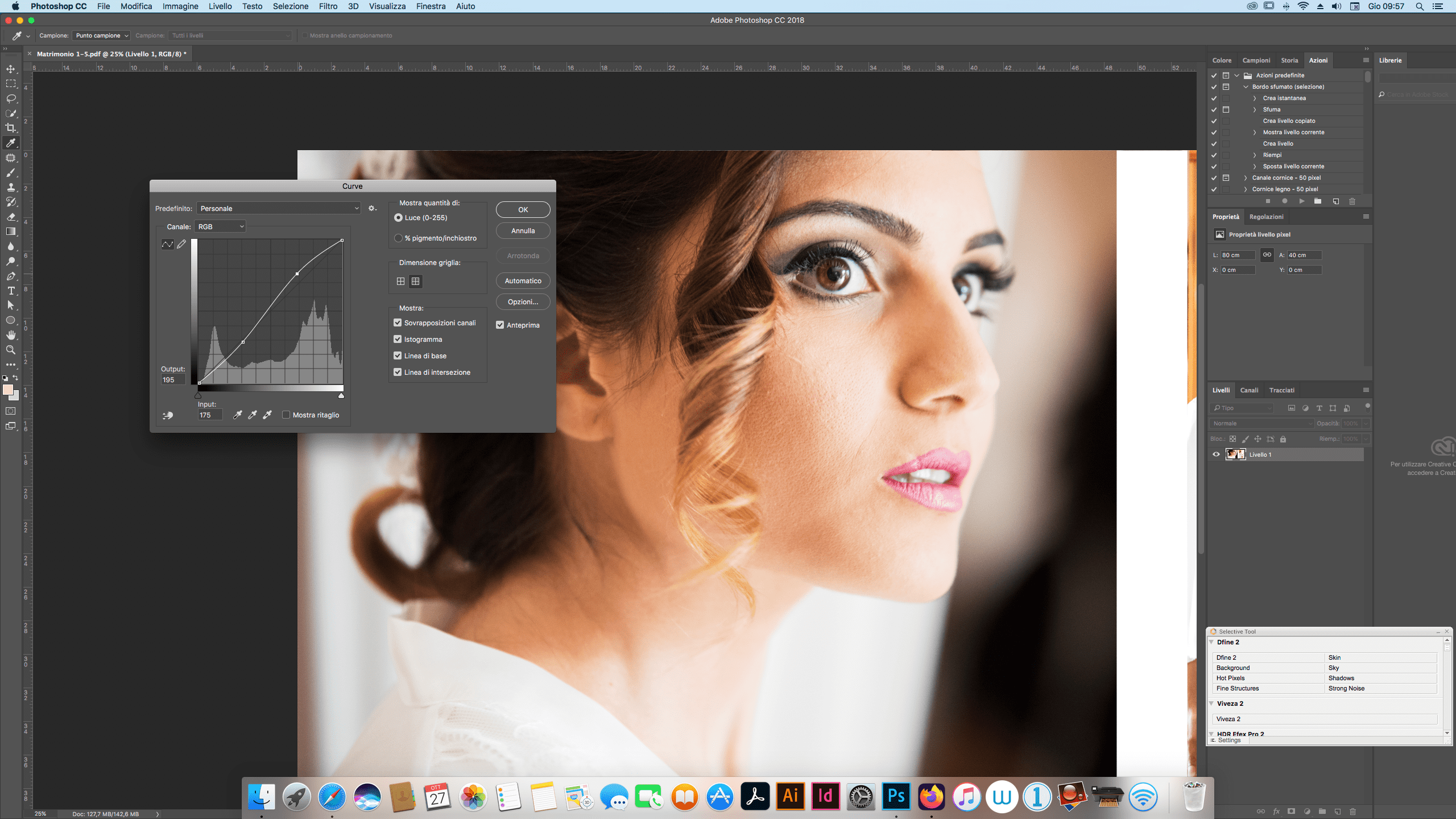
Task: Collapse Dfine 2 section in Selective Tool
Action: 1212,642
